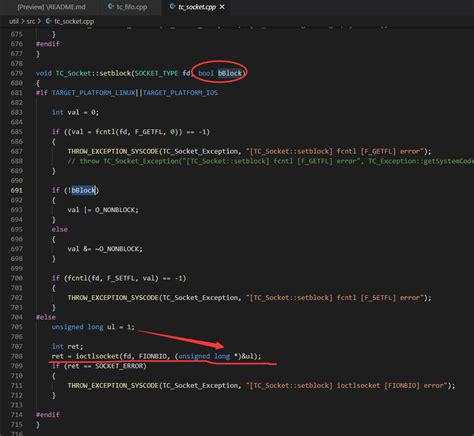This screenshot has height=436, width=474.
Task: Click the TARGET_PLATFORM_LINUX macro on line 681
Action: coord(94,93)
